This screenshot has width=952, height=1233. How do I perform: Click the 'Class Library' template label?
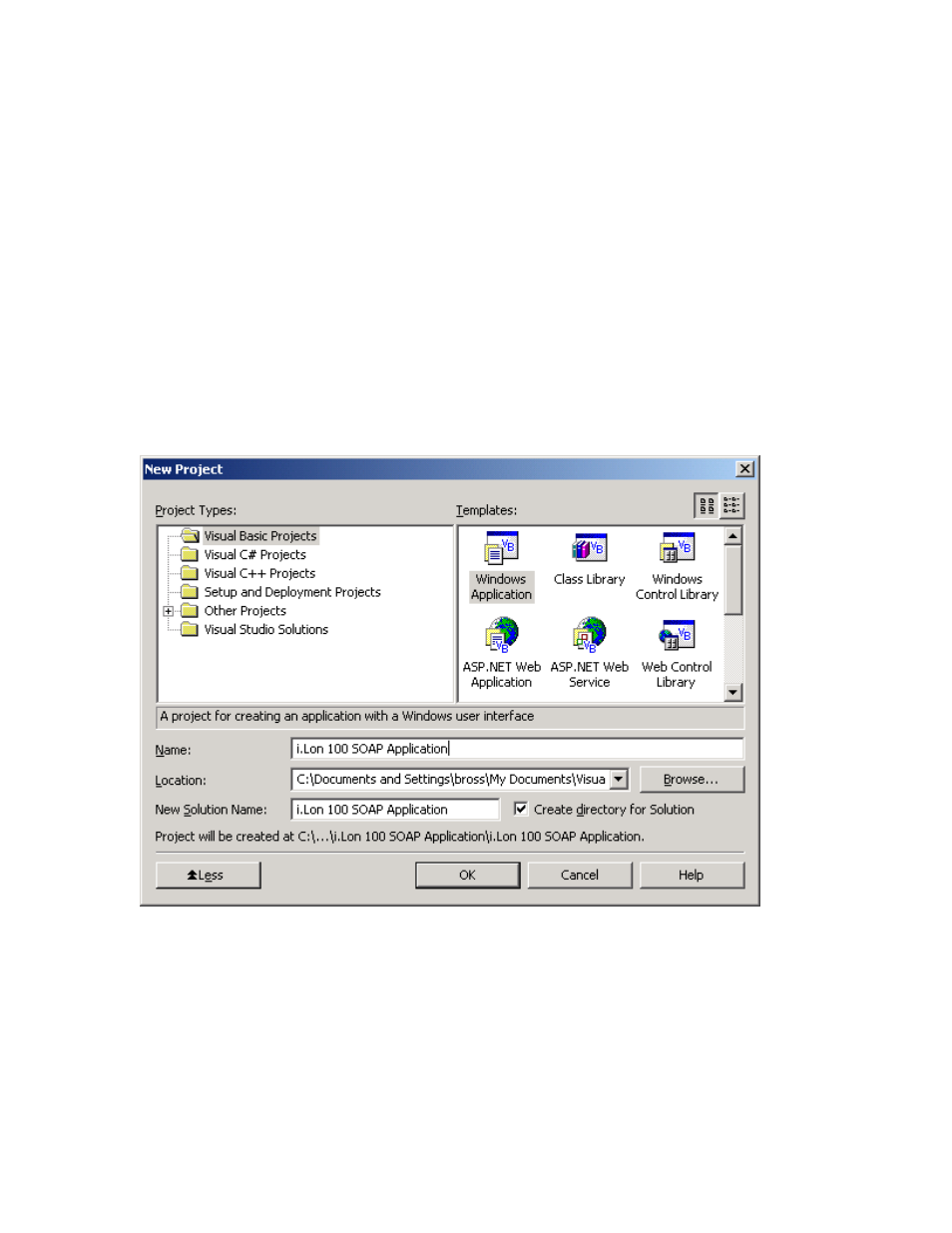[589, 579]
